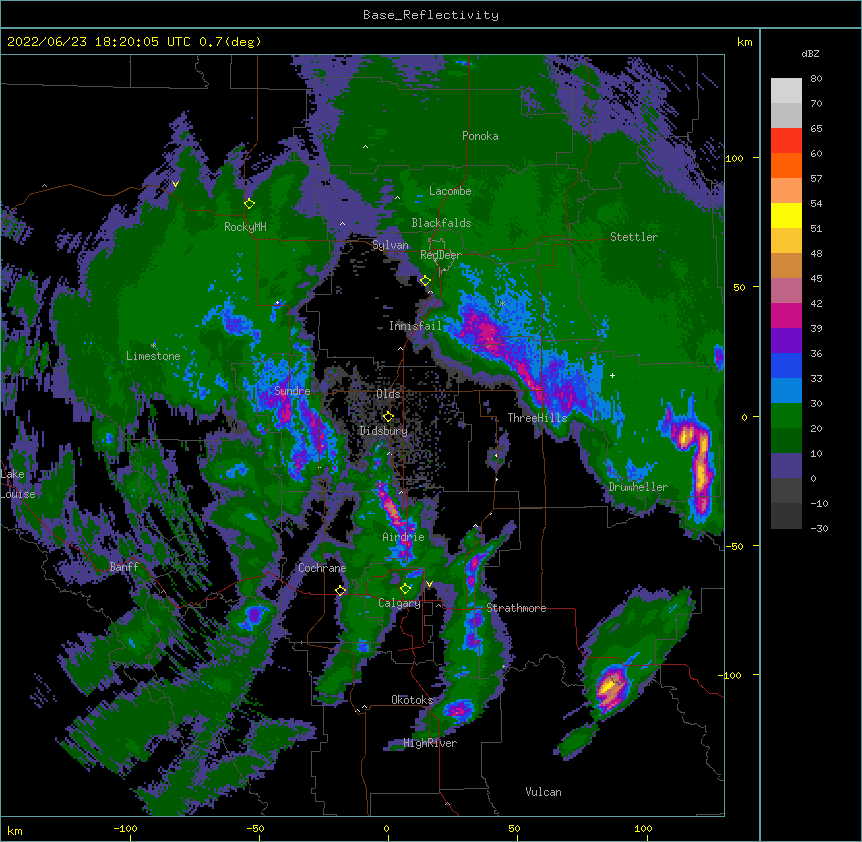Click the Ponoka city label

[480, 136]
